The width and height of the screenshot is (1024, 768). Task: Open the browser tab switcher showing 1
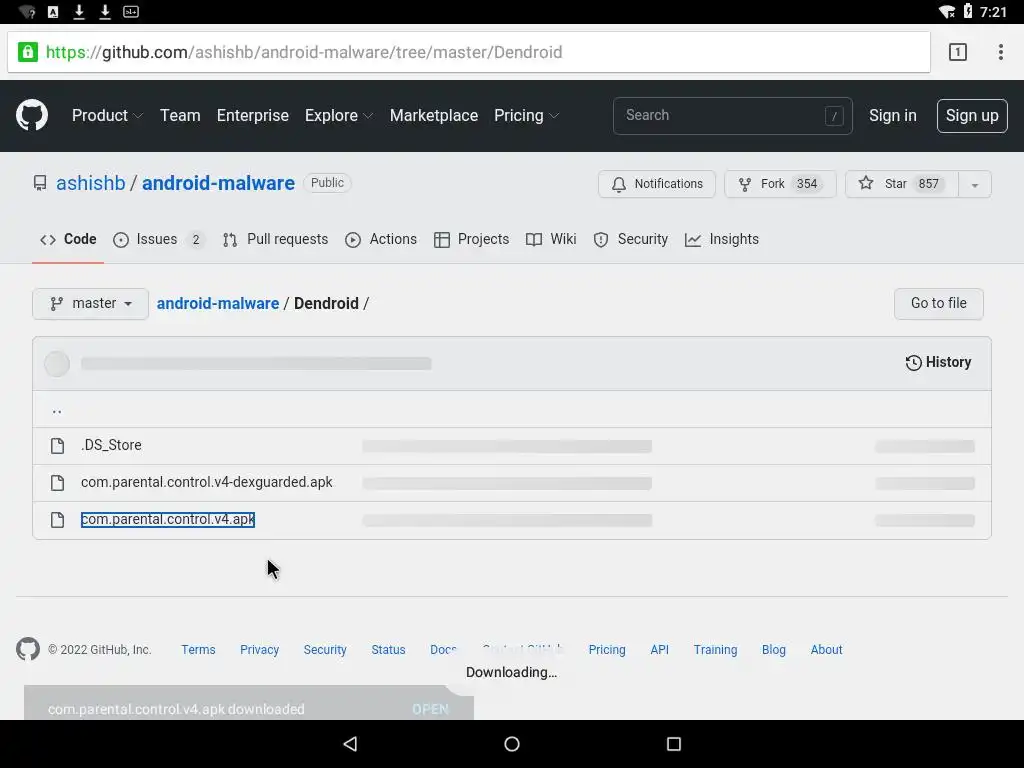click(957, 52)
